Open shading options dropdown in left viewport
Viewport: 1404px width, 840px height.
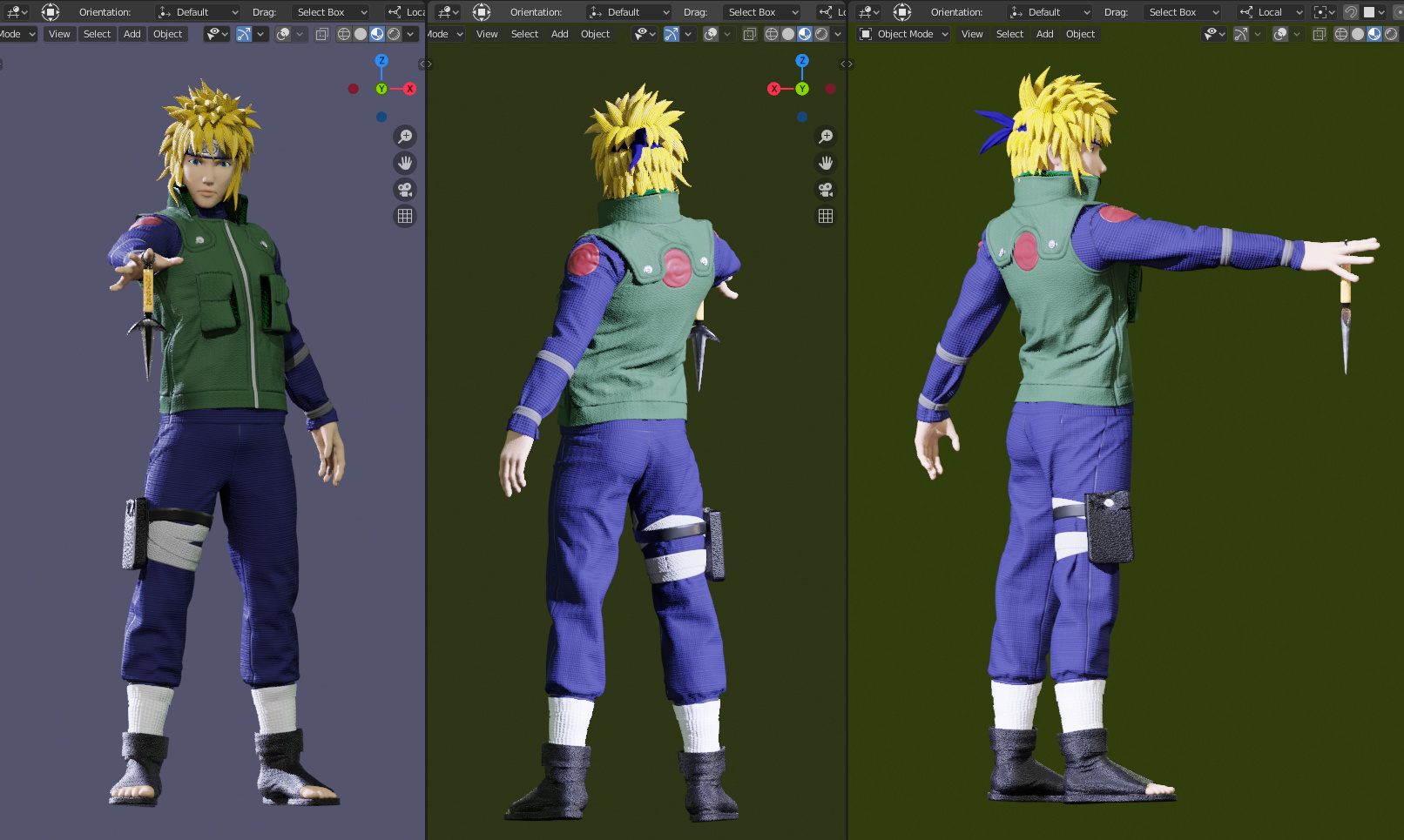[410, 34]
